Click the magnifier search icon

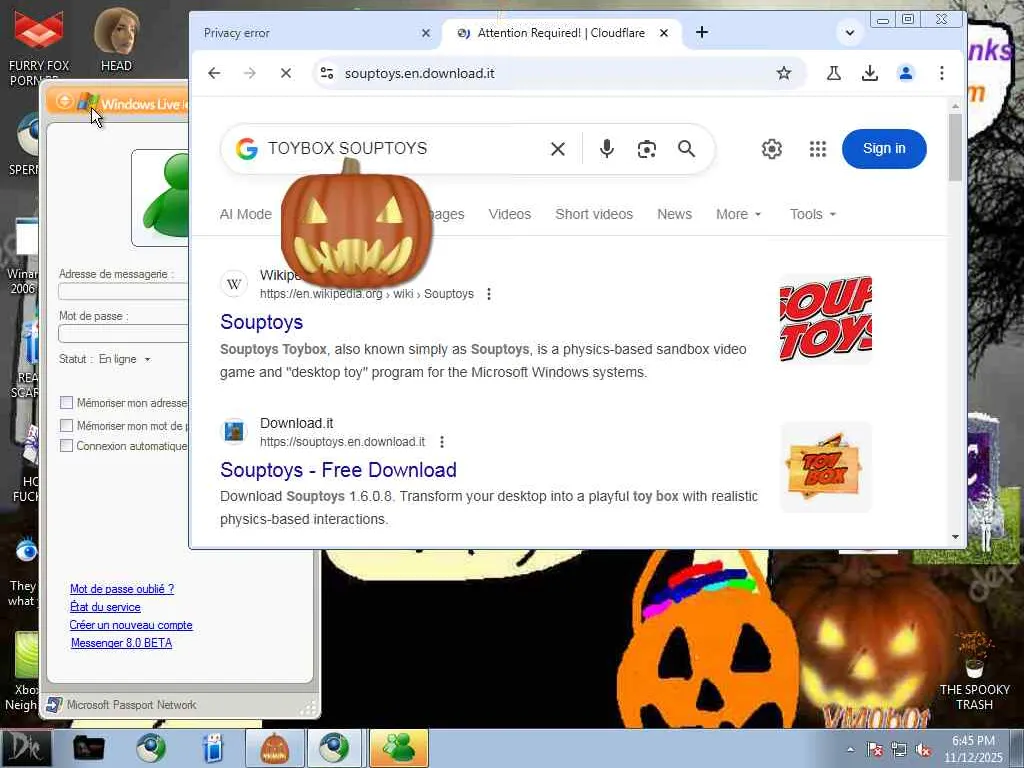coord(686,149)
